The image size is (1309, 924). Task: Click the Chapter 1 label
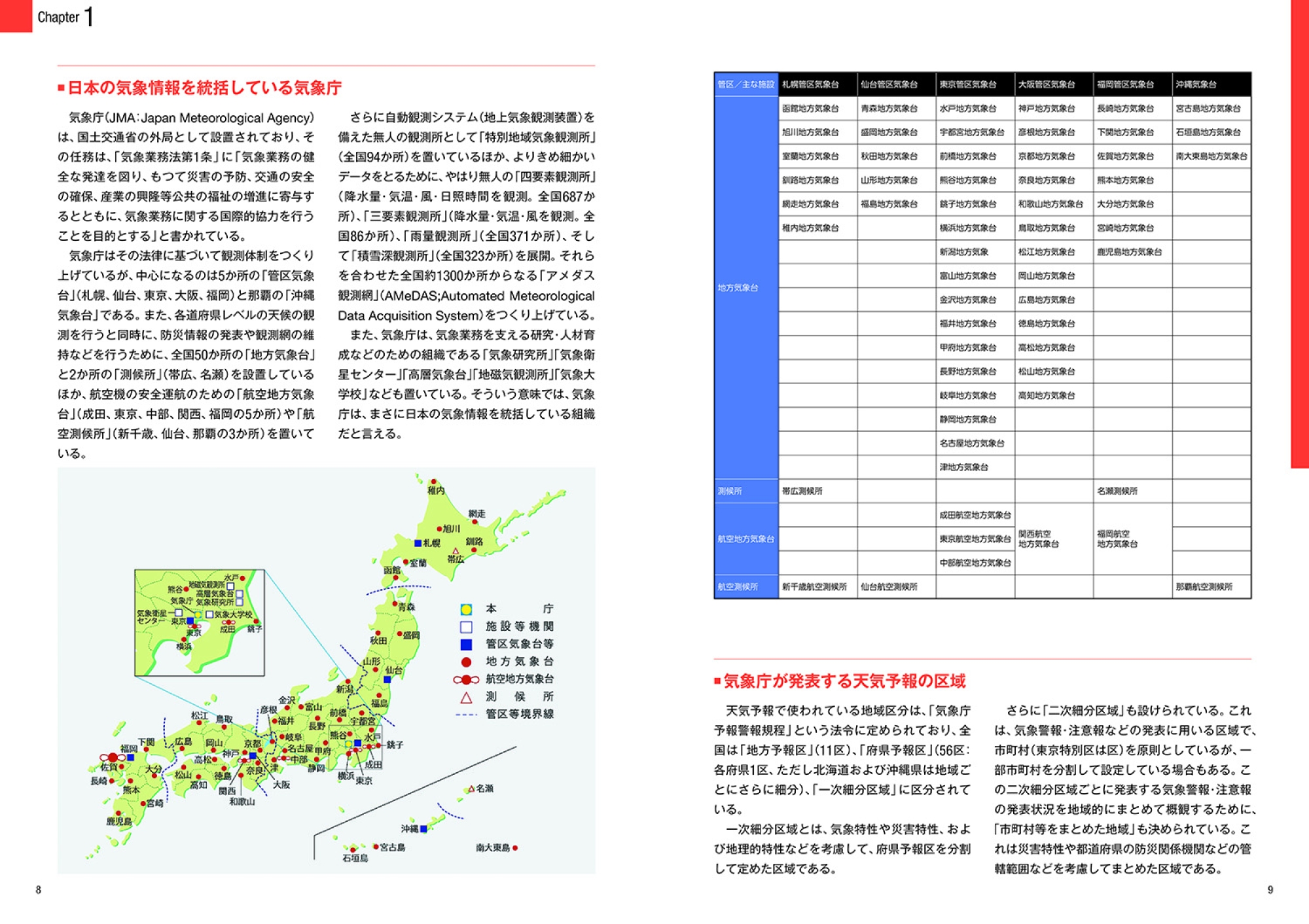65,16
